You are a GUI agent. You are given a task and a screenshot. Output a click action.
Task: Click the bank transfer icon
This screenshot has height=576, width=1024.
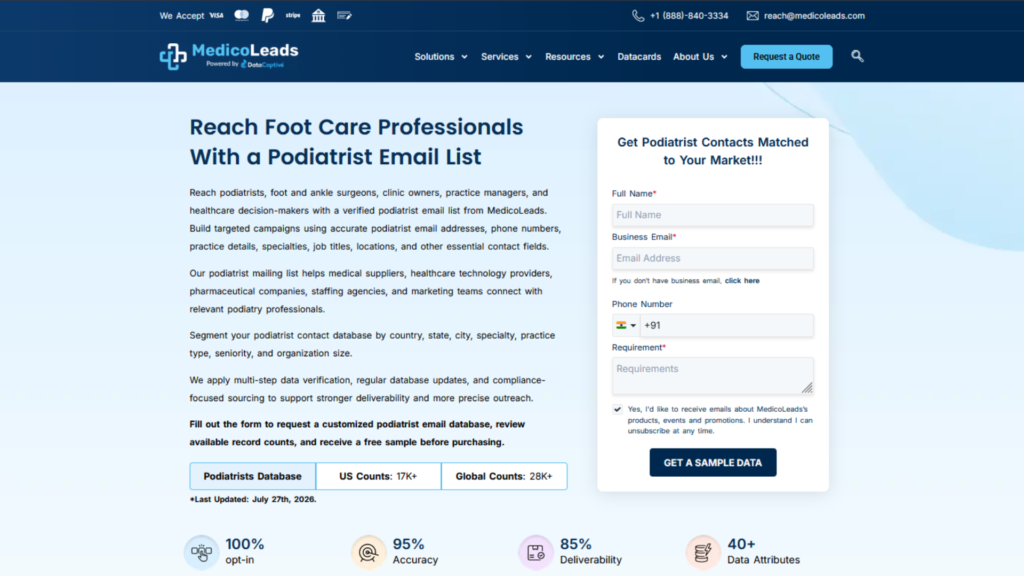(x=318, y=16)
